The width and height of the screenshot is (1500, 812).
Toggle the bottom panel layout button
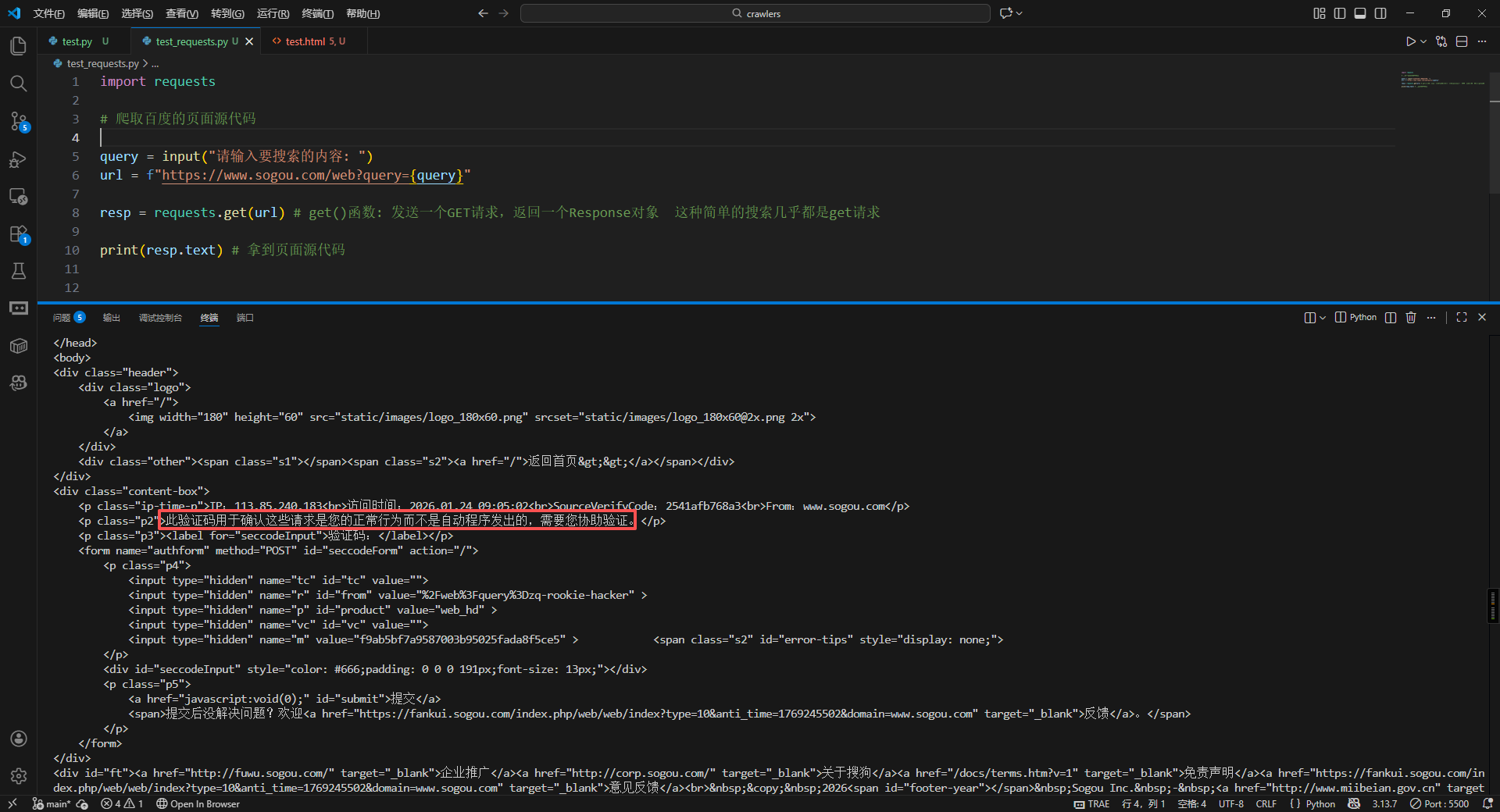(x=1360, y=13)
